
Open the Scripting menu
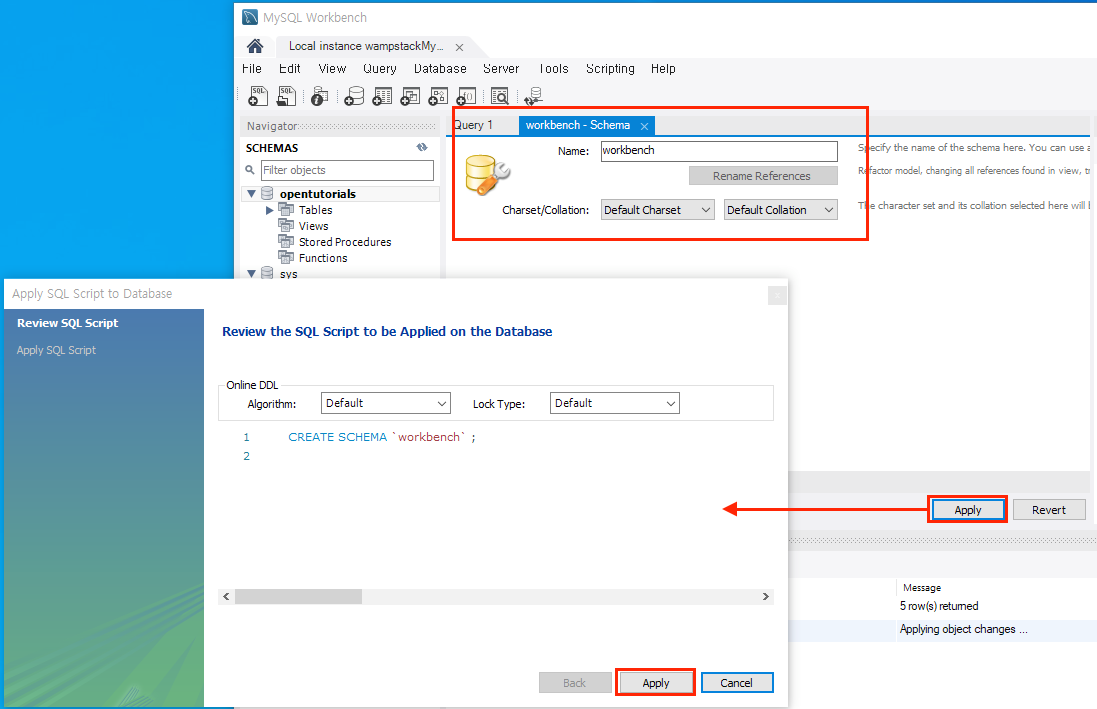tap(610, 69)
